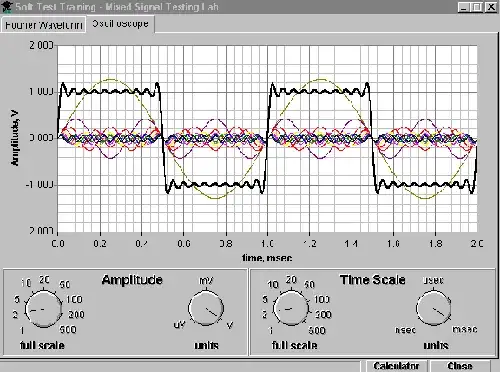Set Time Scale full scale to 500

click(x=317, y=330)
